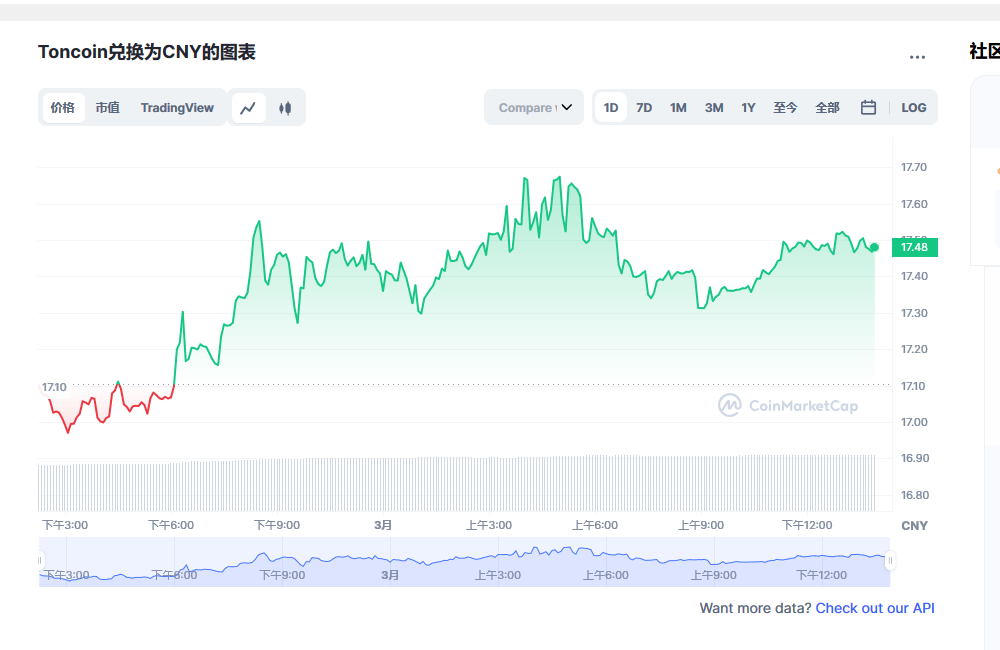Select the 市值 tab
The height and width of the screenshot is (650, 1000).
pos(107,107)
